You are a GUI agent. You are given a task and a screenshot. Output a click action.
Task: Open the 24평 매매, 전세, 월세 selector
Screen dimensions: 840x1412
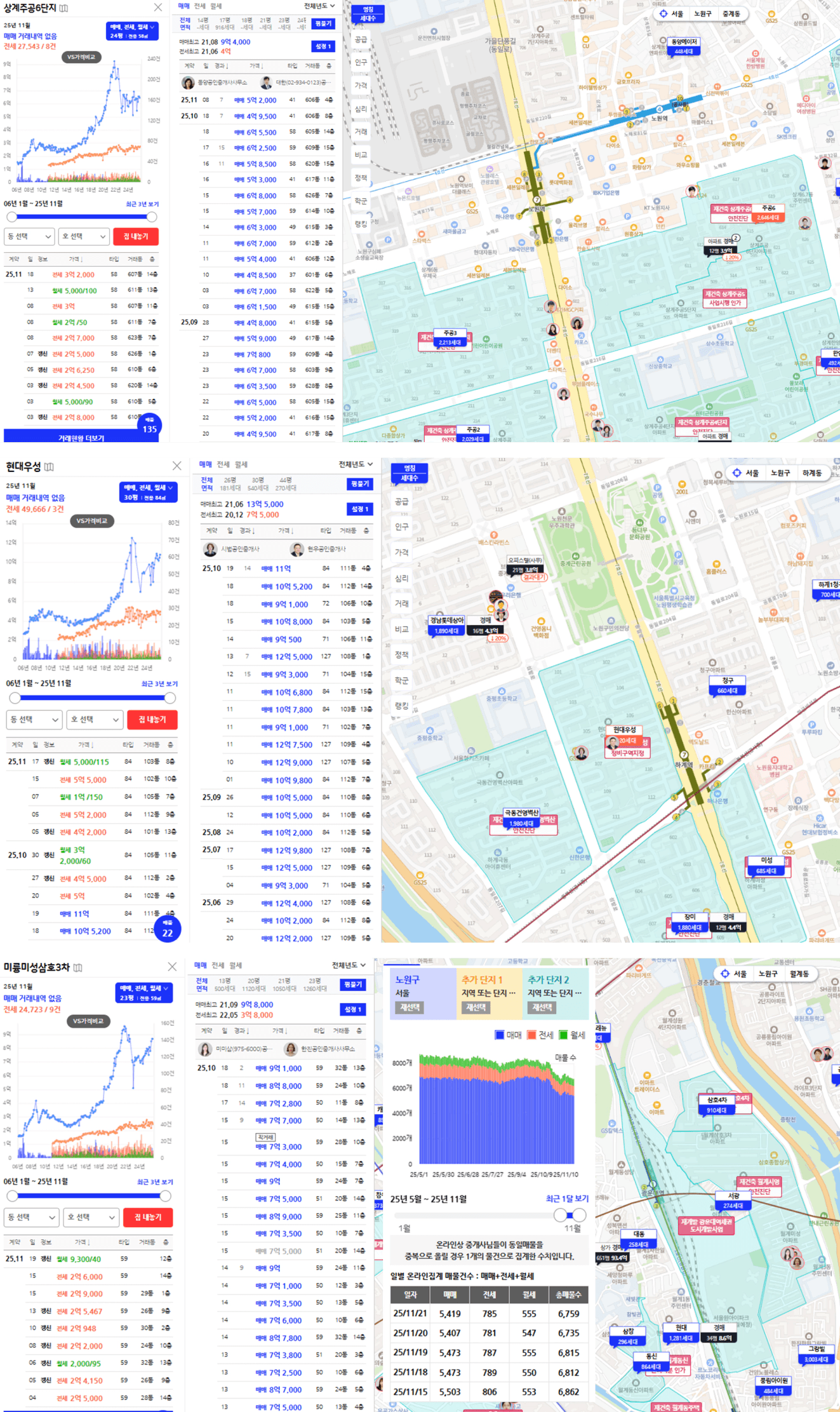(132, 31)
